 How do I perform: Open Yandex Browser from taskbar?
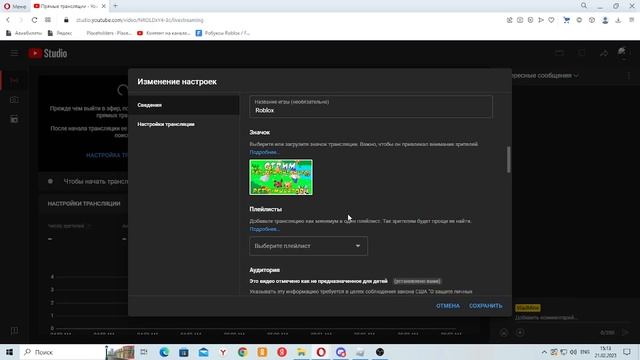(x=223, y=352)
